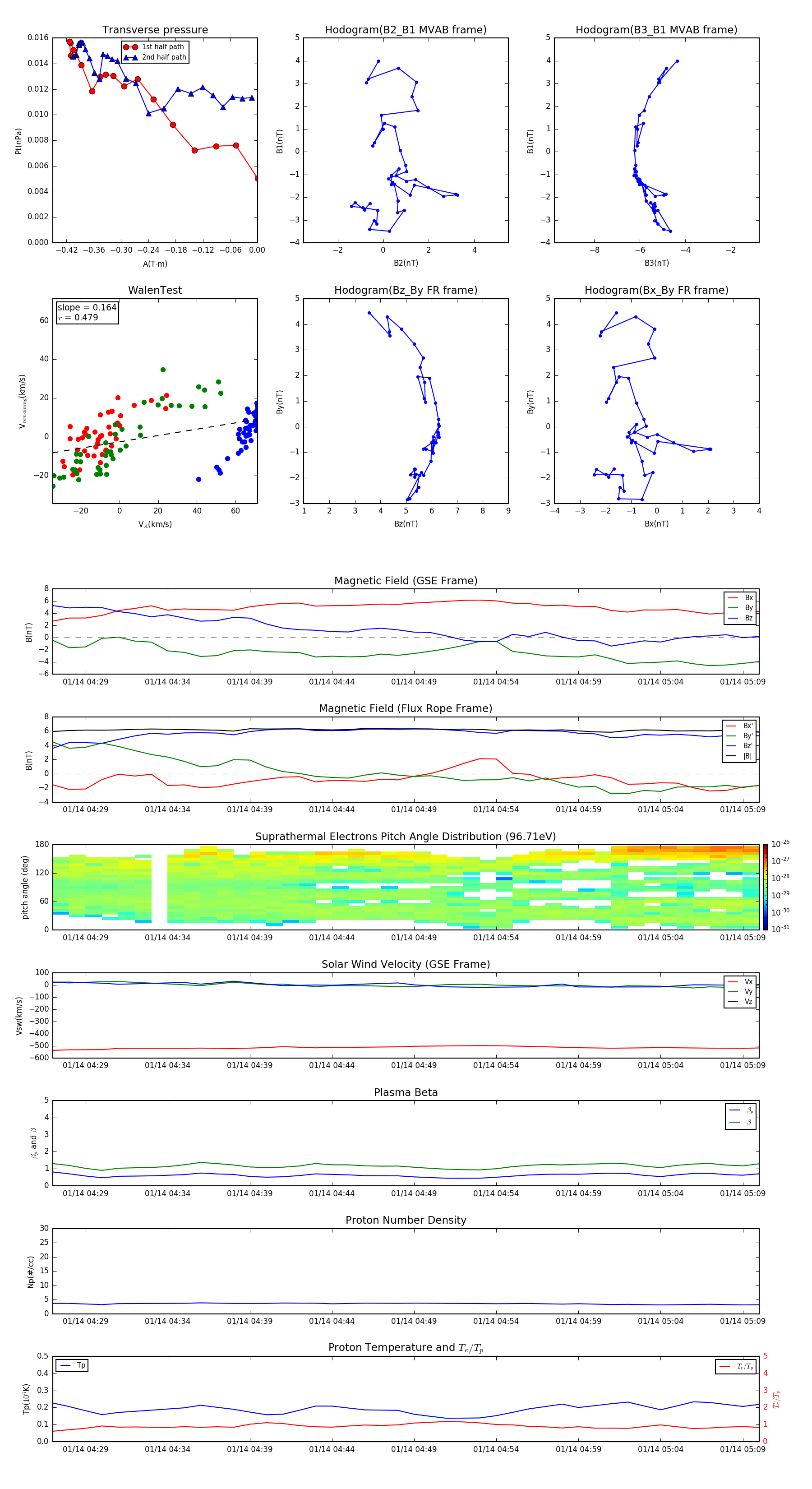Click the 'pitch angle (deg)' axis label

(25, 887)
